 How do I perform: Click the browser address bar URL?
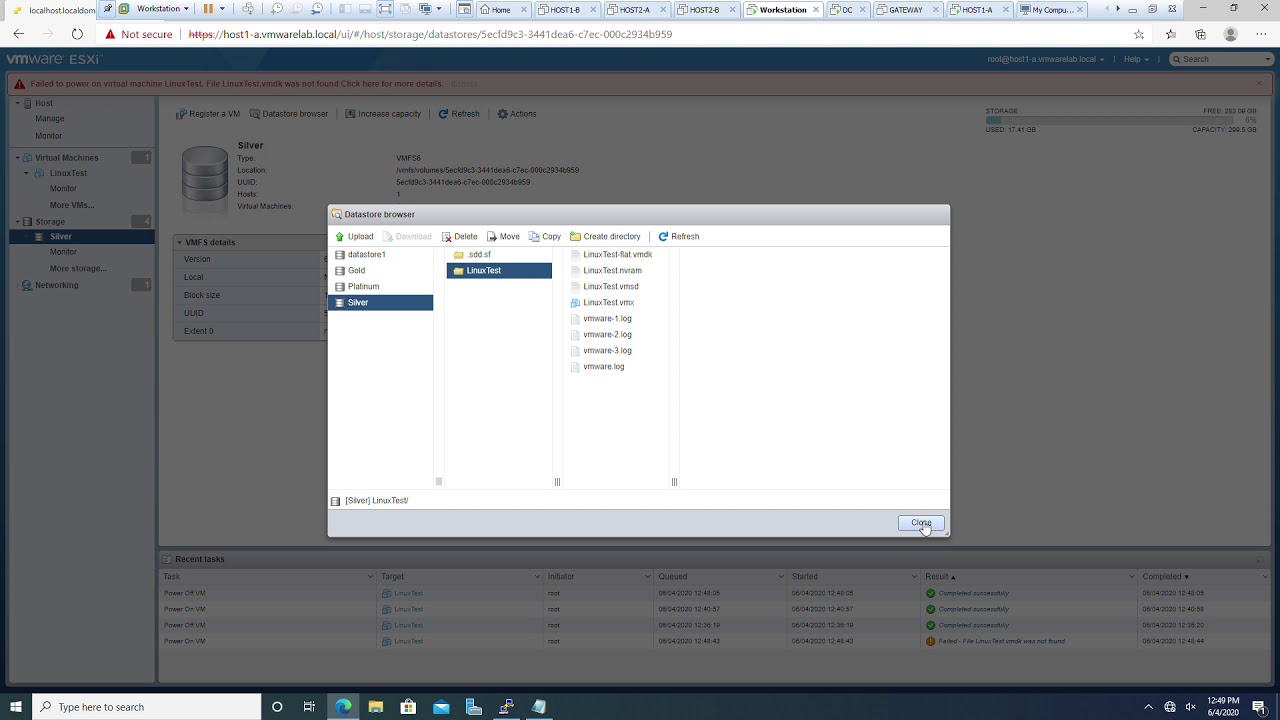[x=430, y=34]
